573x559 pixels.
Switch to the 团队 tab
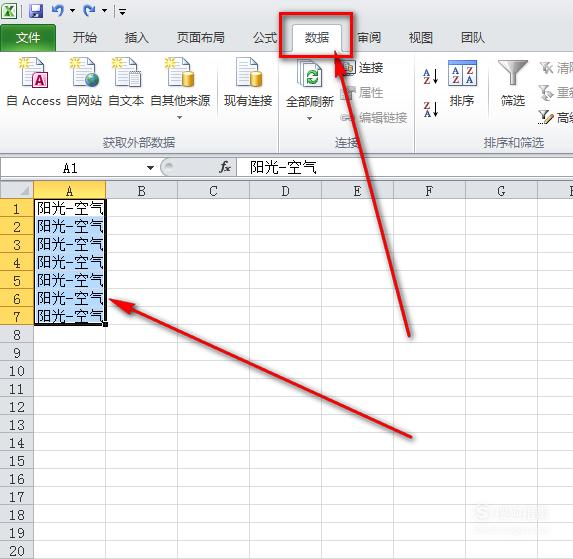tap(473, 38)
